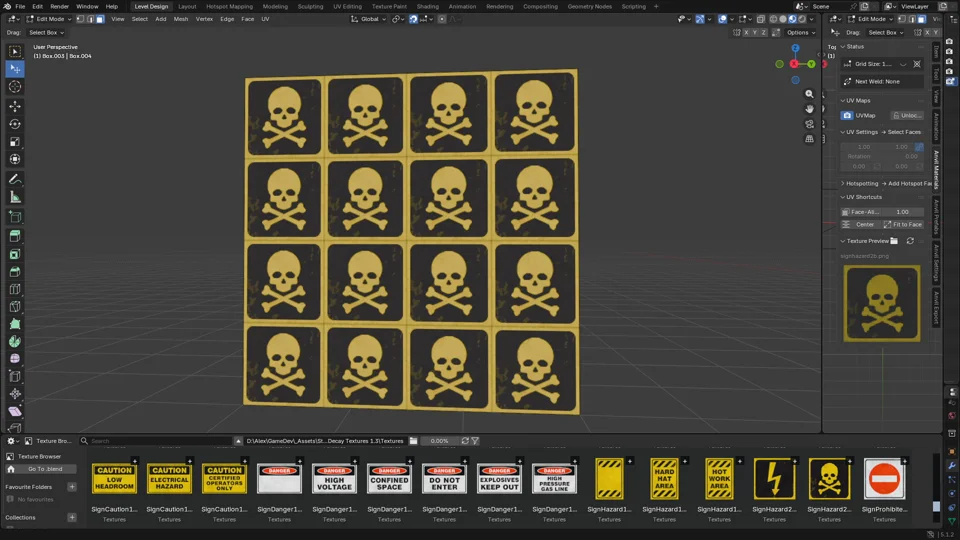Select the High Voltage danger sign thumbnail

334,479
